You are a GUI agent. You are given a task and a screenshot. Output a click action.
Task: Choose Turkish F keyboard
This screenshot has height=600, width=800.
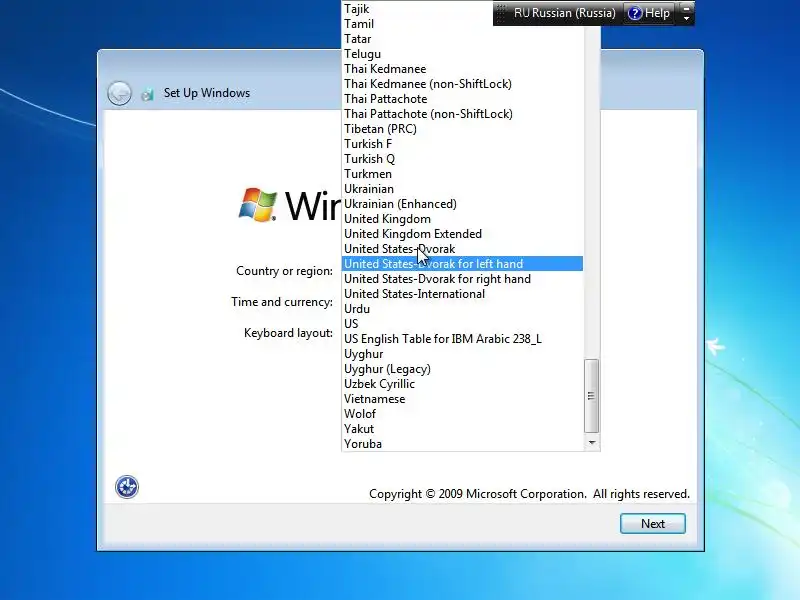(462, 144)
